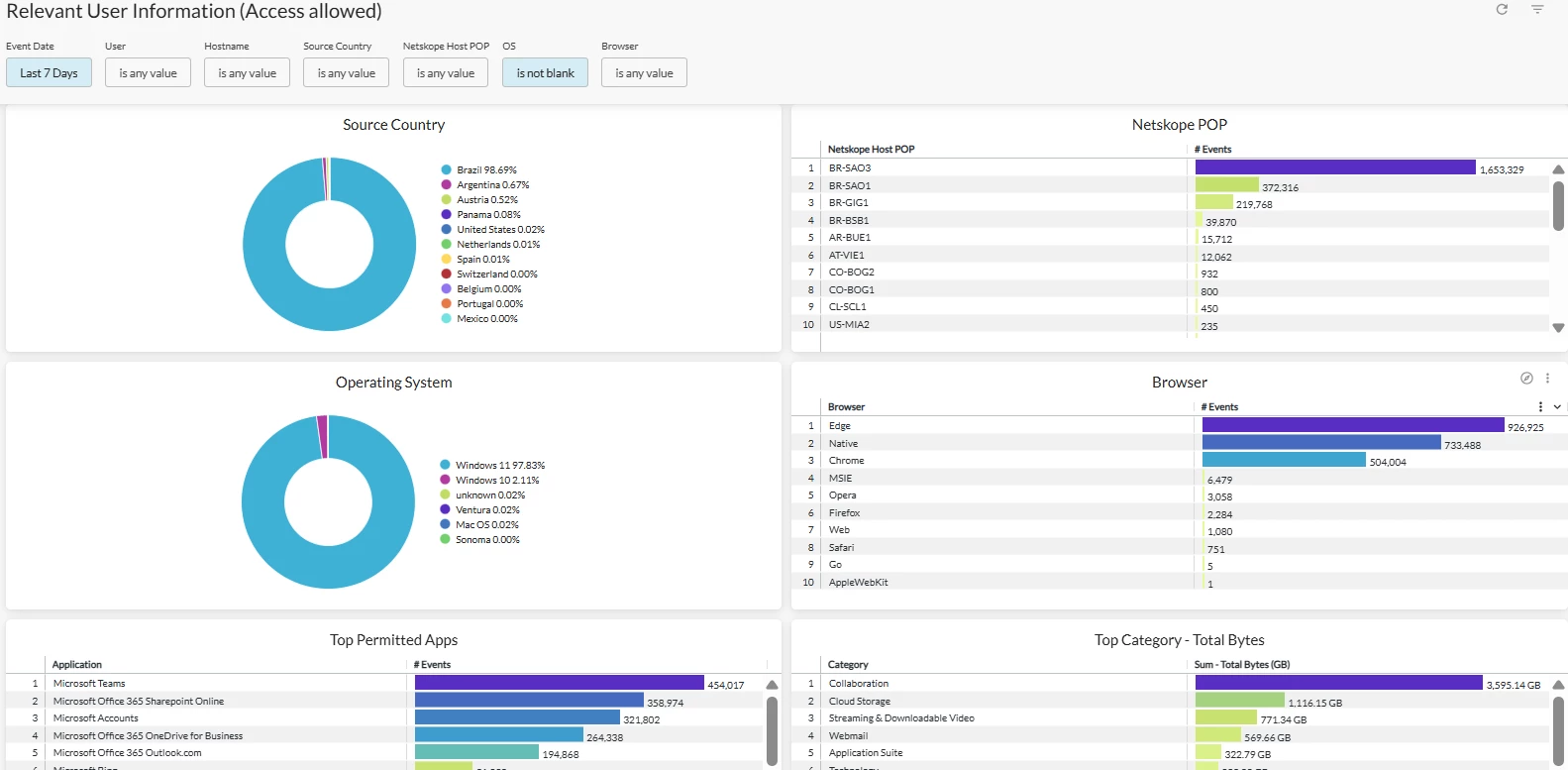Open the User filter value

tap(148, 72)
